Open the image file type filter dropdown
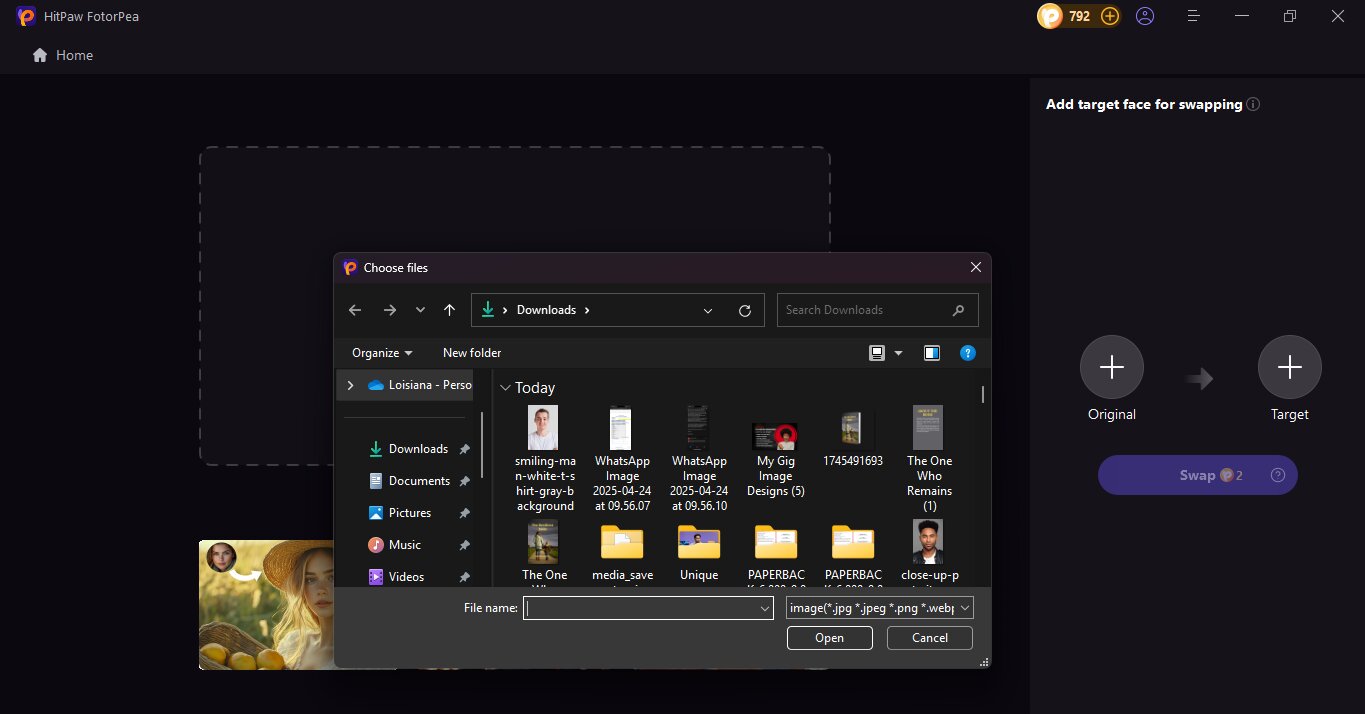Image resolution: width=1365 pixels, height=714 pixels. click(879, 607)
